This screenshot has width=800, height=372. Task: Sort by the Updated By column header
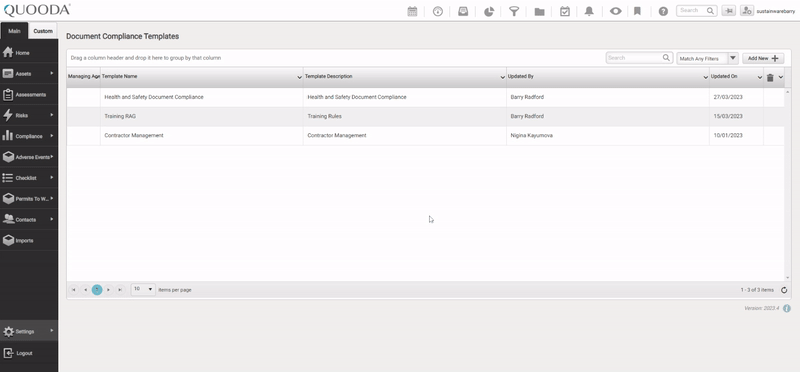tap(520, 77)
